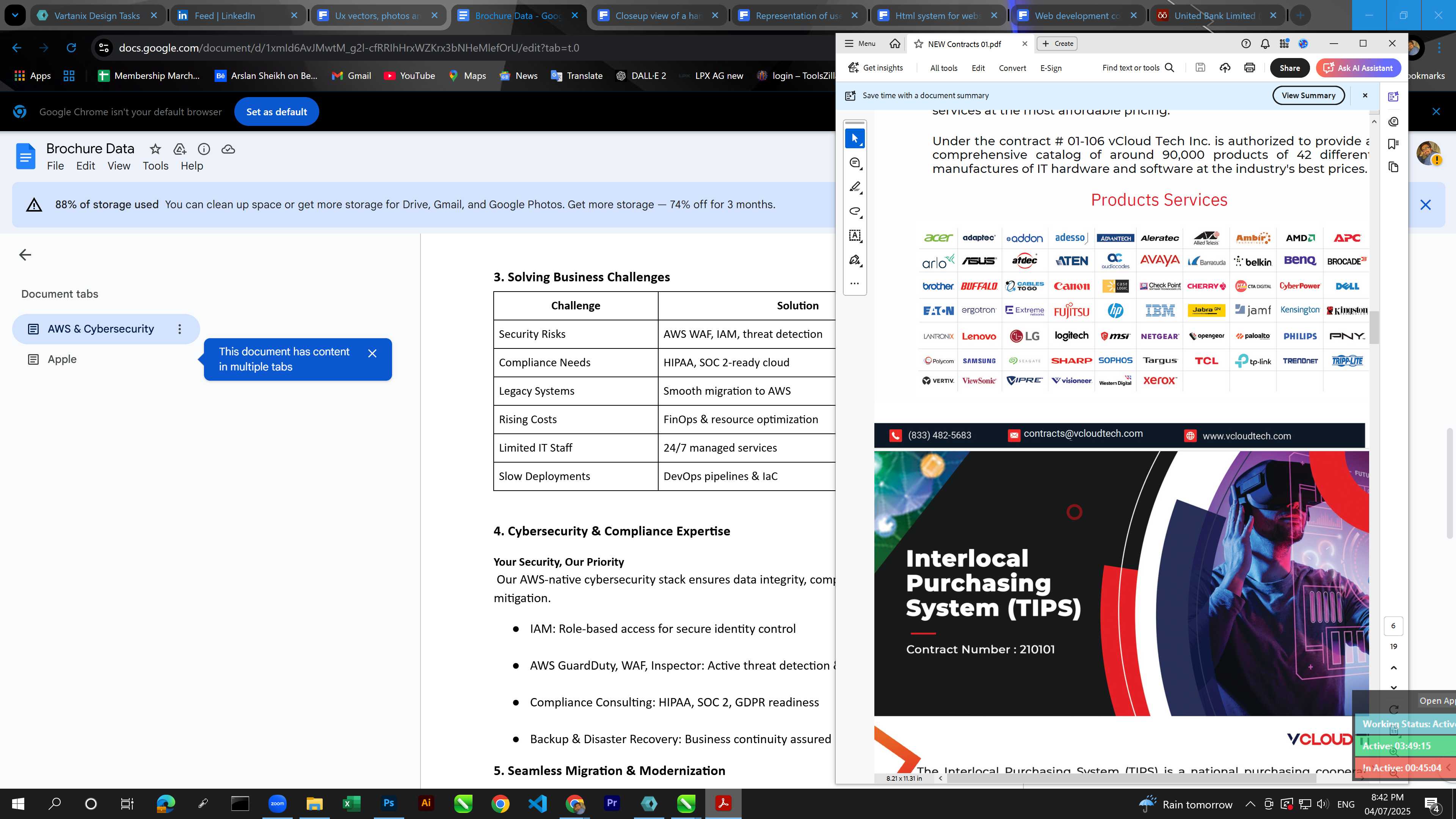Viewport: 1456px width, 819px height.
Task: Open the Acrobat Menu
Action: click(860, 44)
